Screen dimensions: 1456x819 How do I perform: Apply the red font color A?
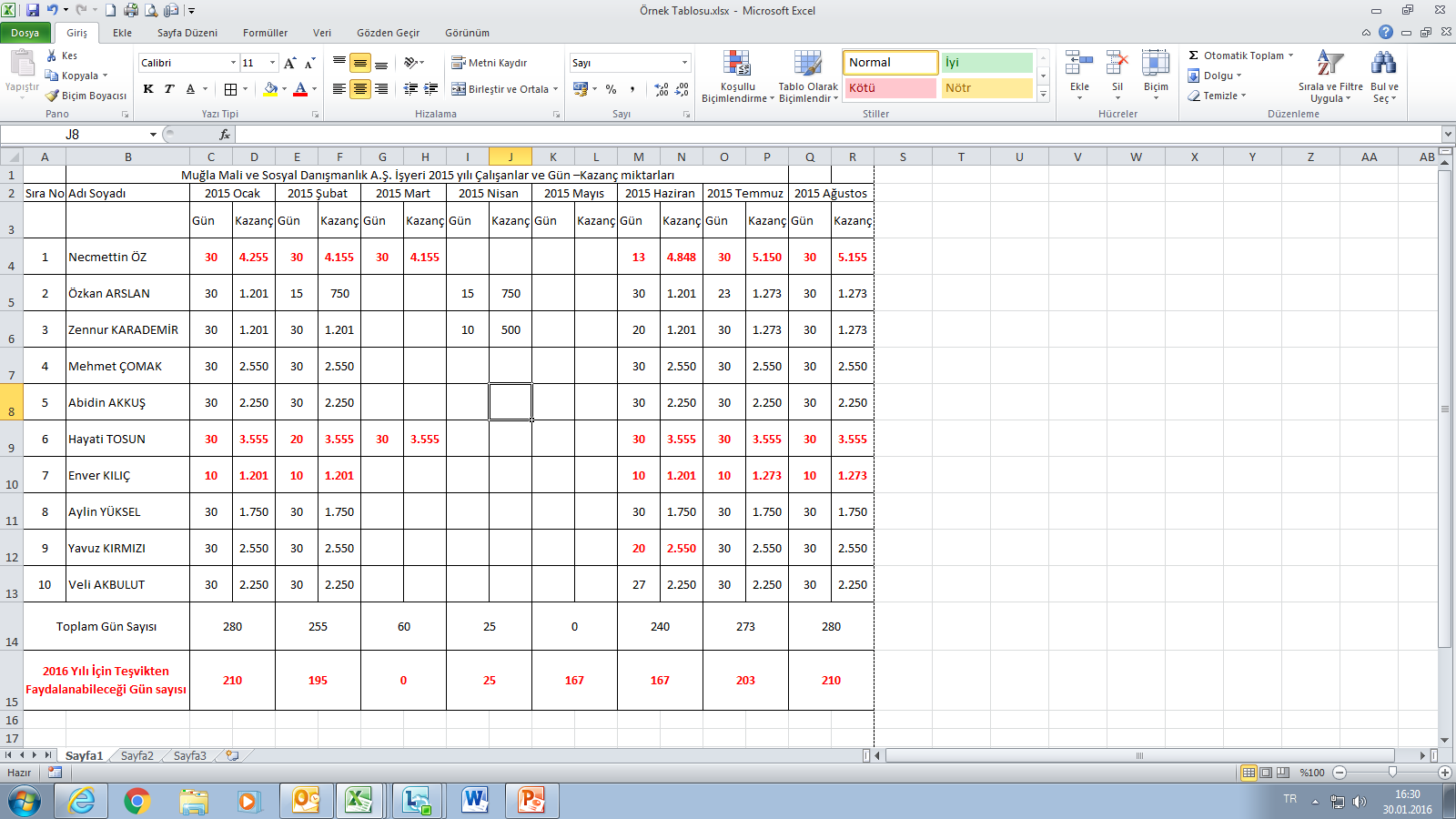pyautogui.click(x=300, y=89)
